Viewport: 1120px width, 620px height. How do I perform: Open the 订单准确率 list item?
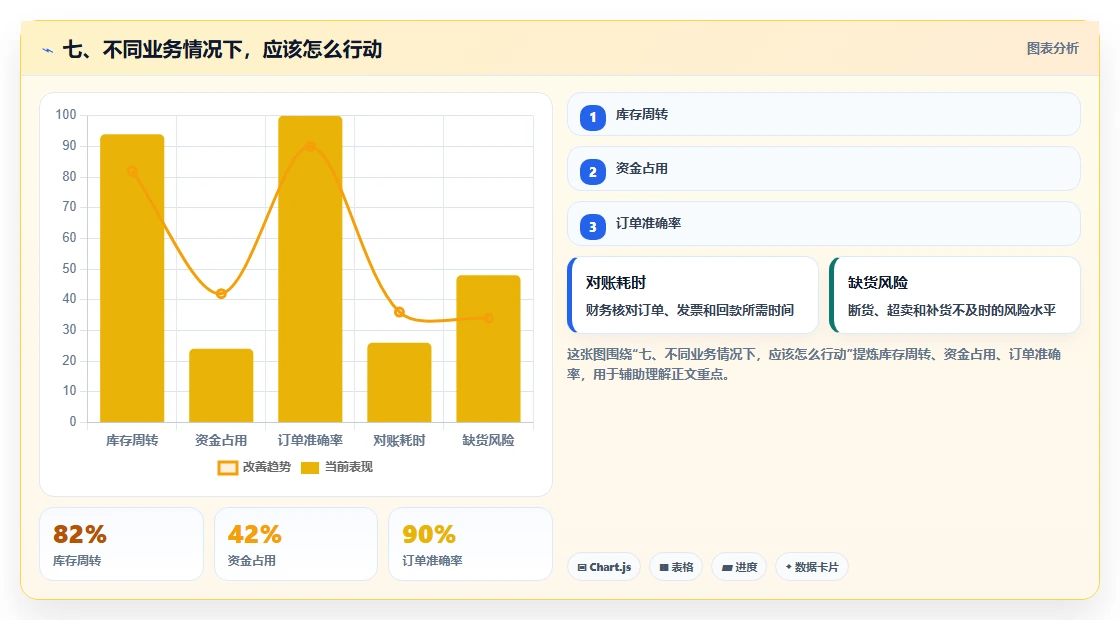[824, 224]
